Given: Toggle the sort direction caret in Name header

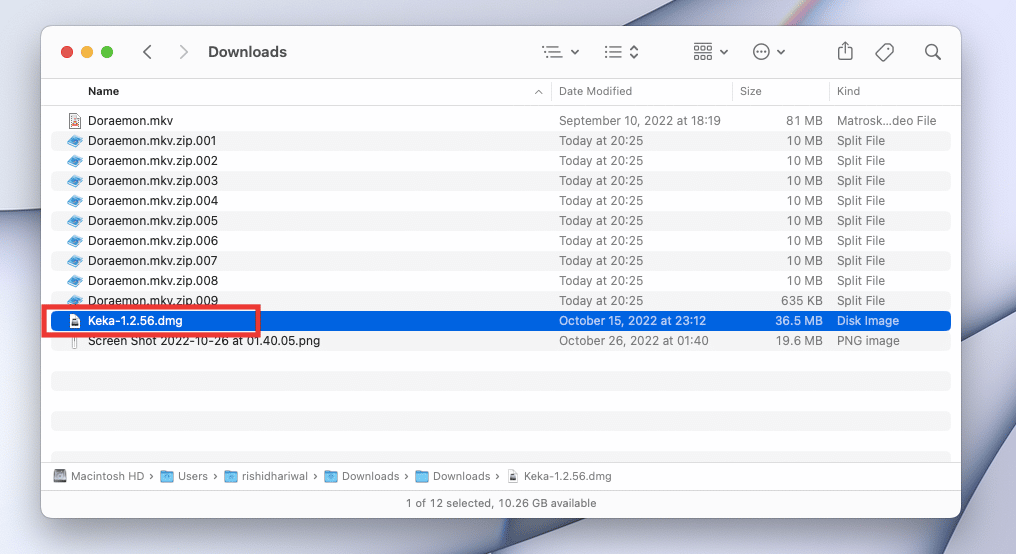Looking at the screenshot, I should (538, 92).
